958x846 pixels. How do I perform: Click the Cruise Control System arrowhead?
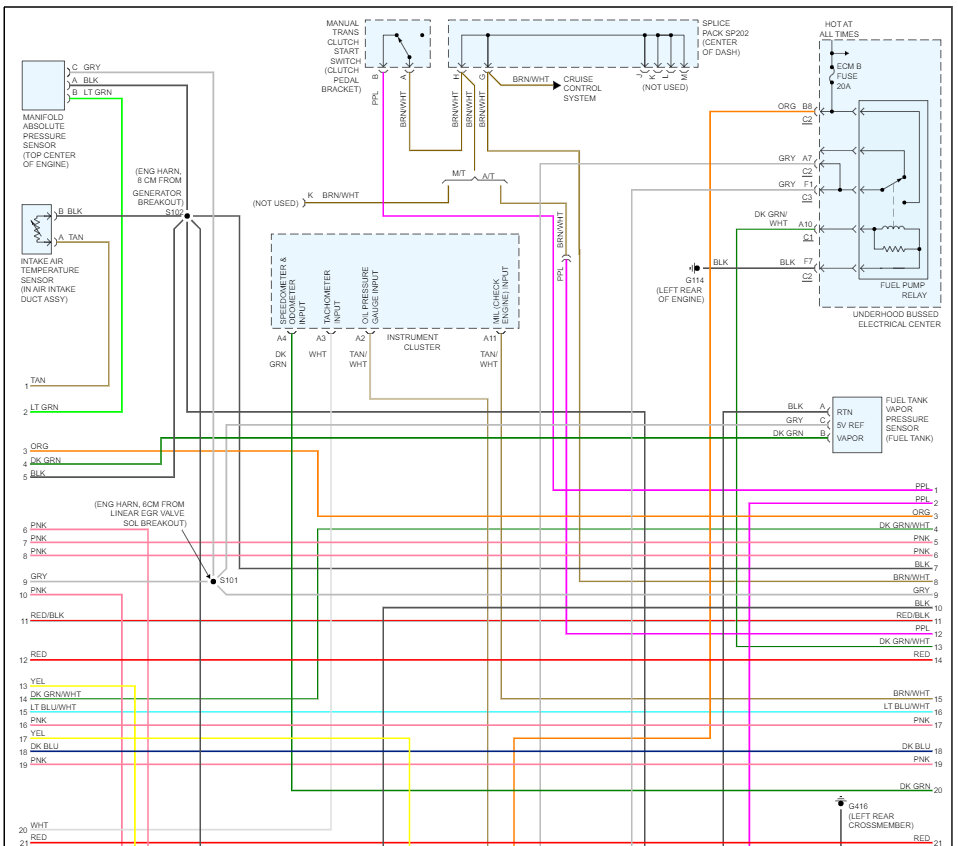[x=556, y=85]
